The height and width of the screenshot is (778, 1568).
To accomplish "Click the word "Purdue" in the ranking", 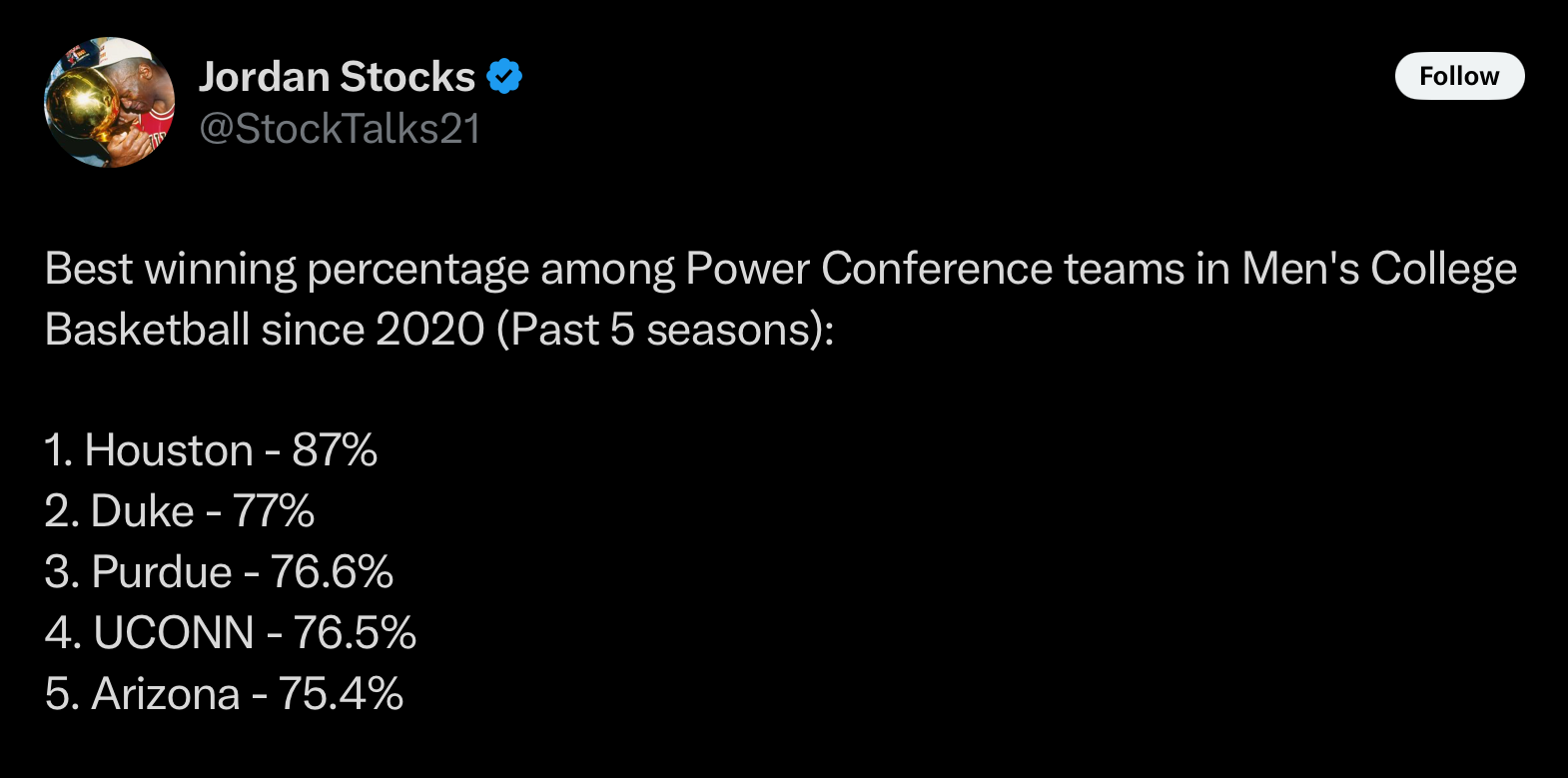I will (x=162, y=572).
